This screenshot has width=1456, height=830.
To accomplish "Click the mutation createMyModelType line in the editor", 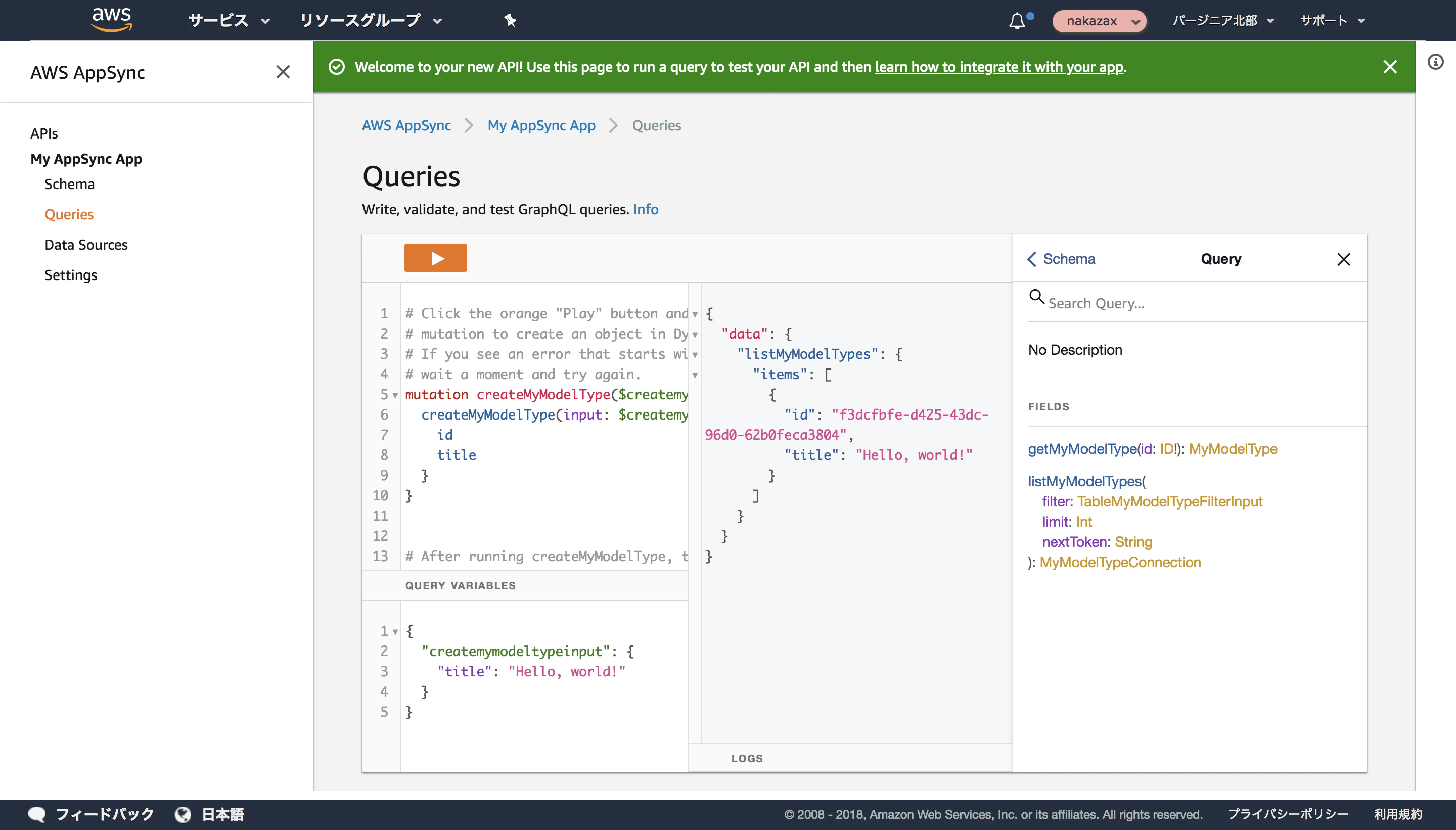I will tap(546, 394).
